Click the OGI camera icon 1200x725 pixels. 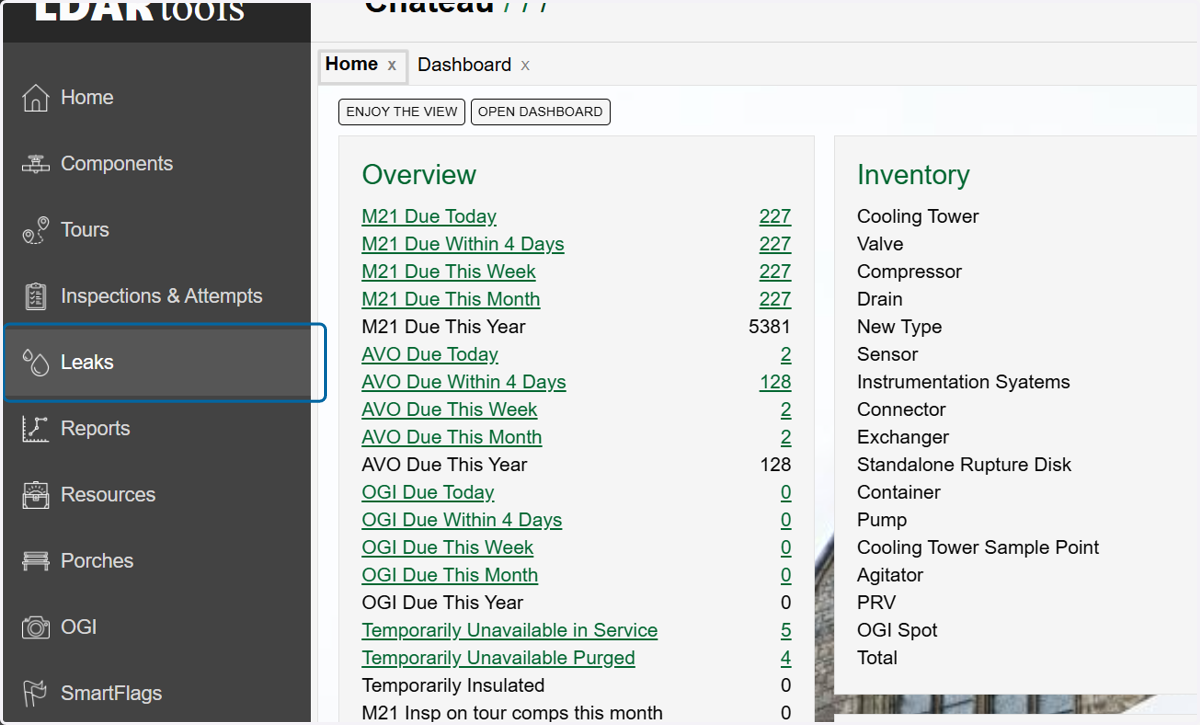[x=35, y=627]
